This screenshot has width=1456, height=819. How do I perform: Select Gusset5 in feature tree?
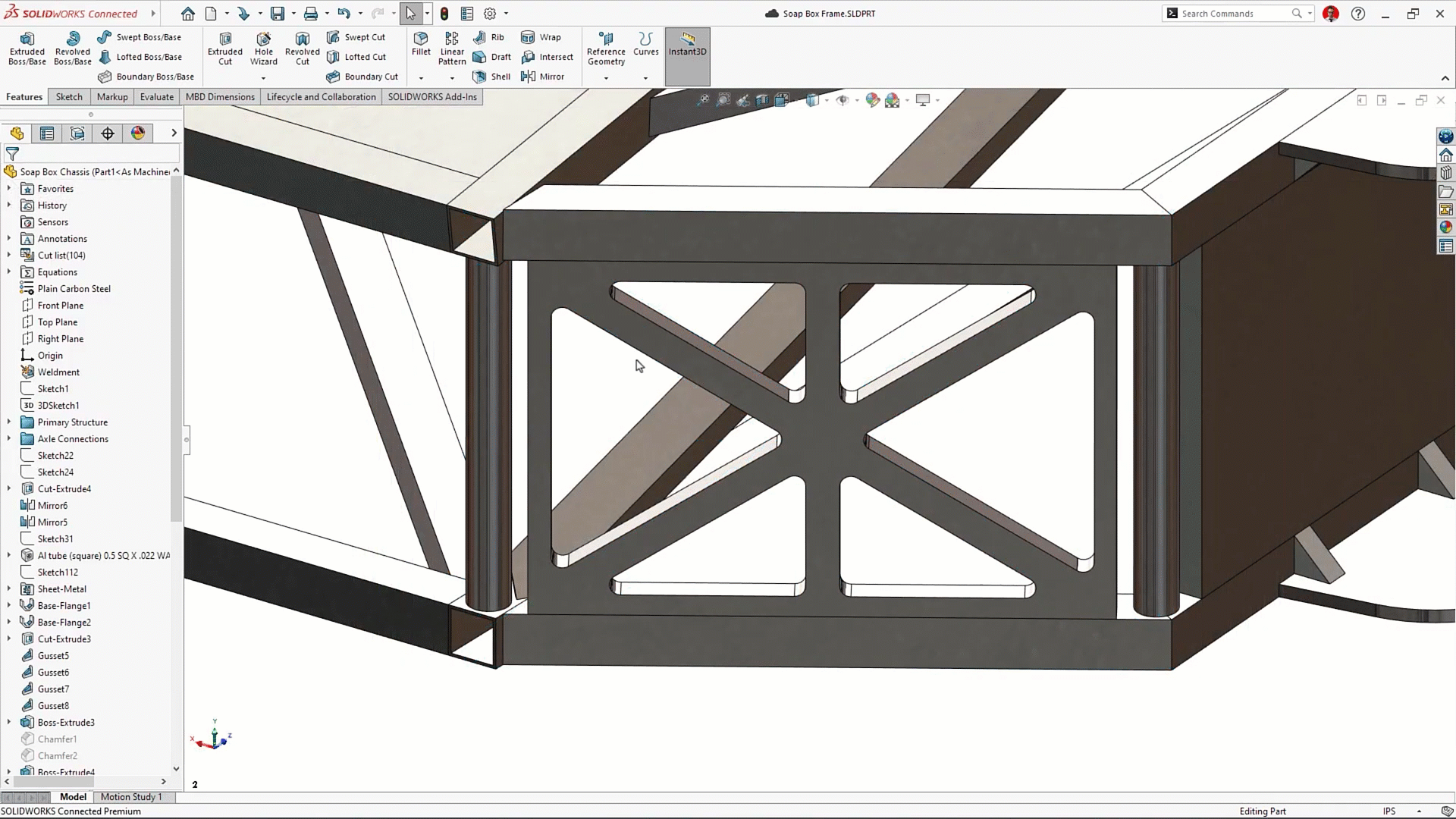point(45,656)
